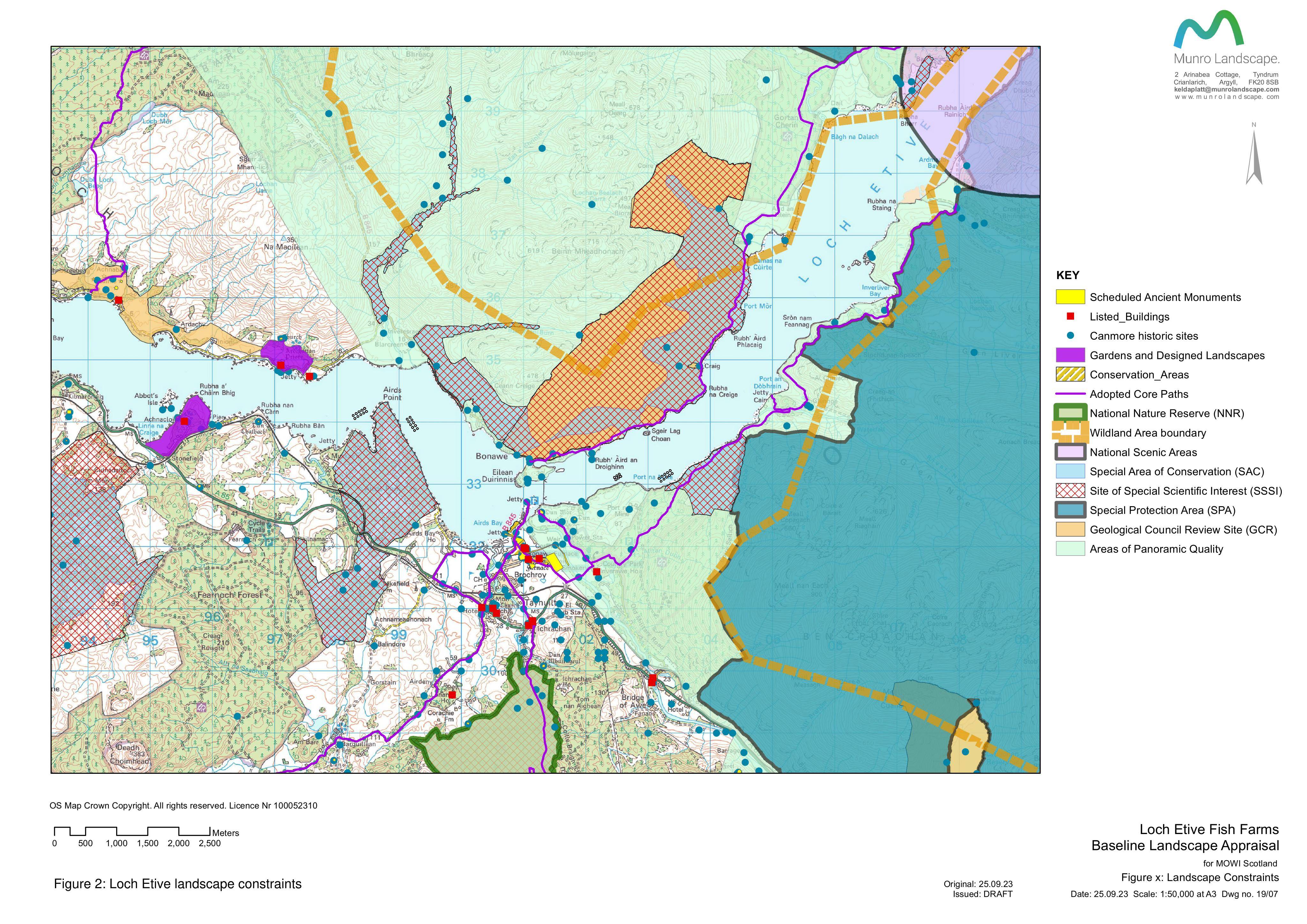Click the www.munrolandscape.com website address
The width and height of the screenshot is (1307, 924).
tap(1226, 97)
